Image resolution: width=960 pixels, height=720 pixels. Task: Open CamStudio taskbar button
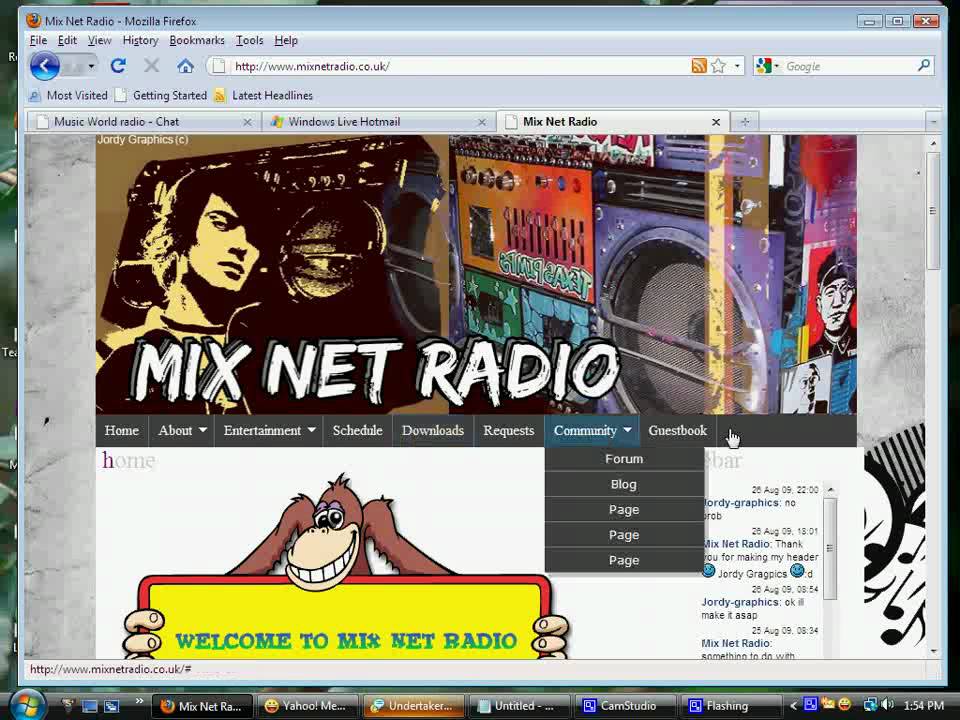[x=625, y=706]
